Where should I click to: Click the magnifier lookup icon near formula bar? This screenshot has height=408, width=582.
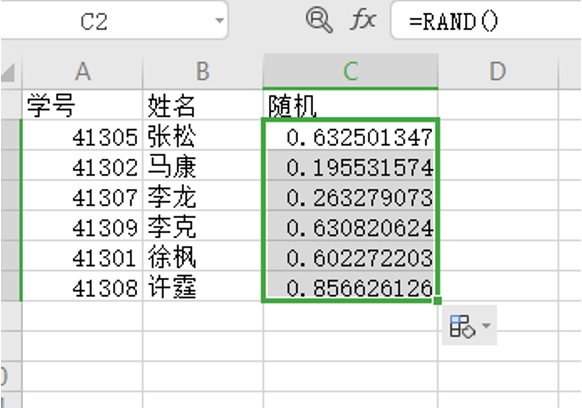point(319,20)
